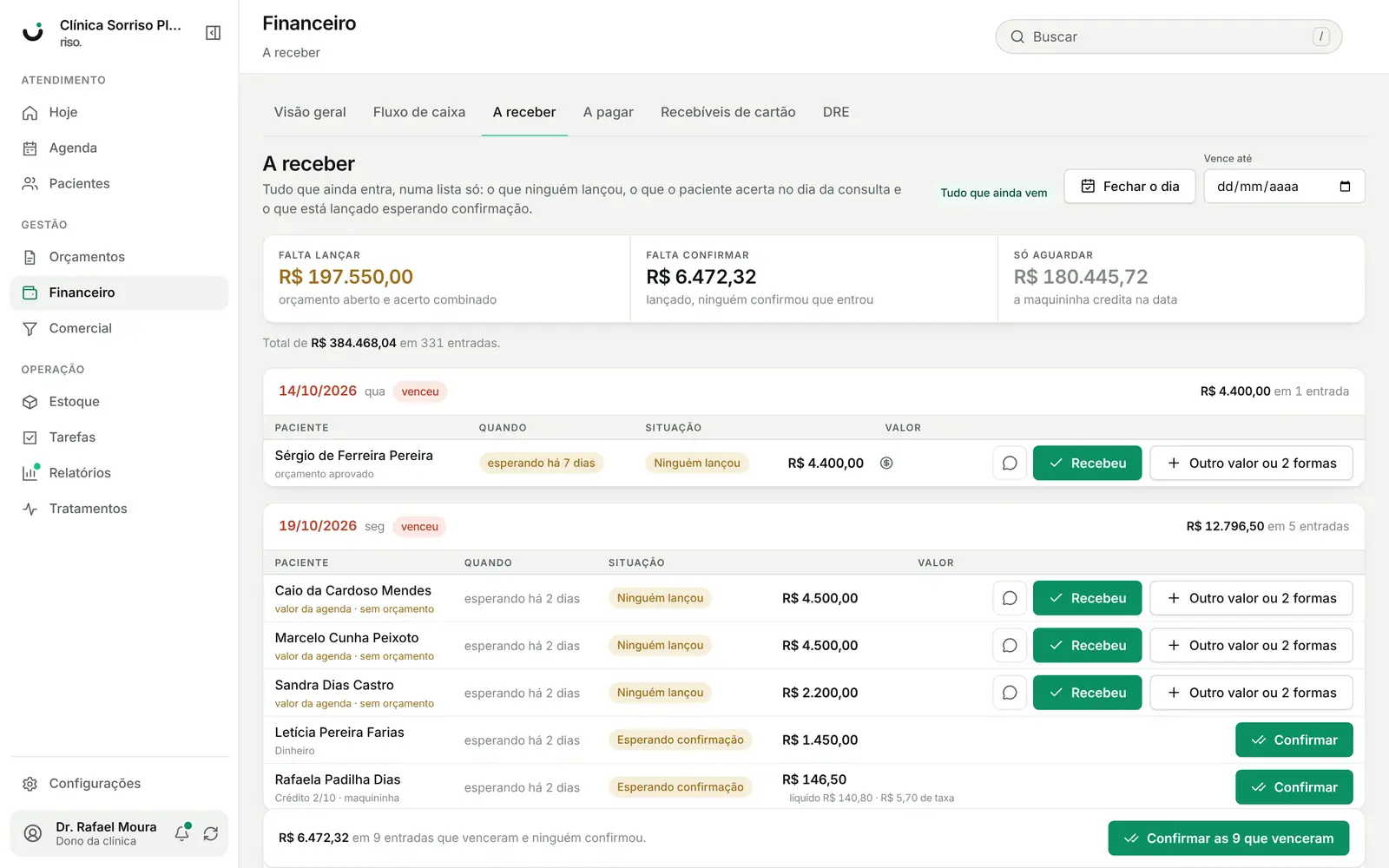Open Relatórios in sidebar

[119, 473]
